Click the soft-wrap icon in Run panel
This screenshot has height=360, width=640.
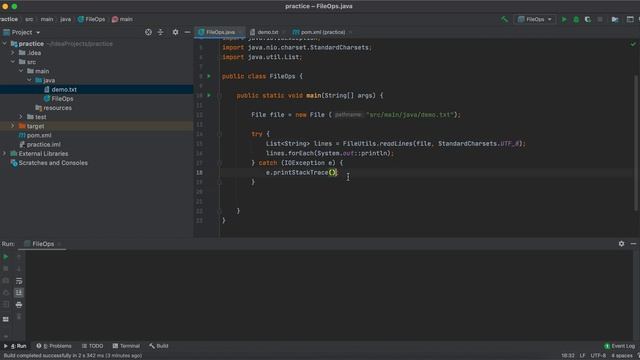pos(19,281)
